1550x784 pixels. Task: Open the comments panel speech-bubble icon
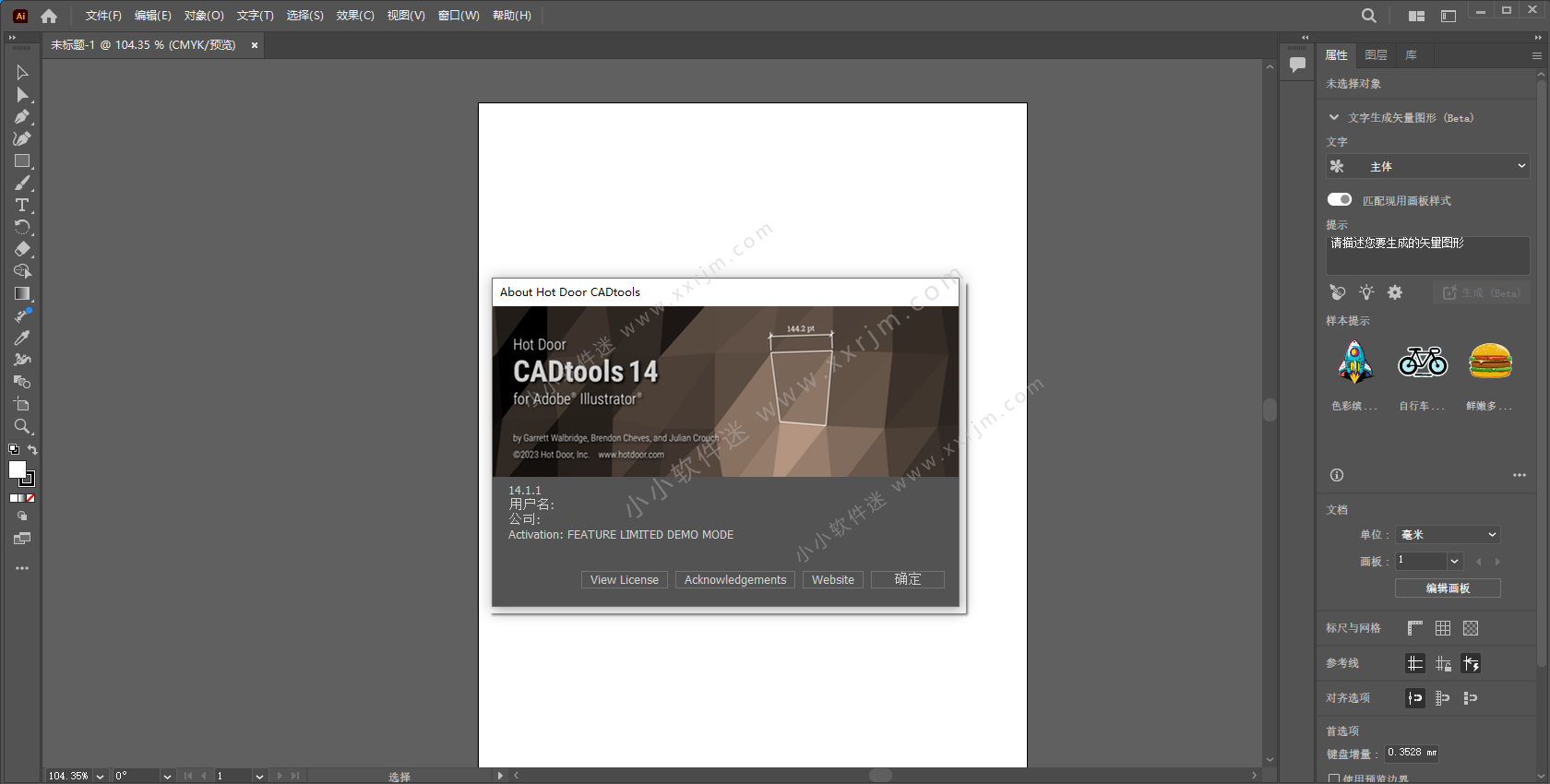point(1297,65)
